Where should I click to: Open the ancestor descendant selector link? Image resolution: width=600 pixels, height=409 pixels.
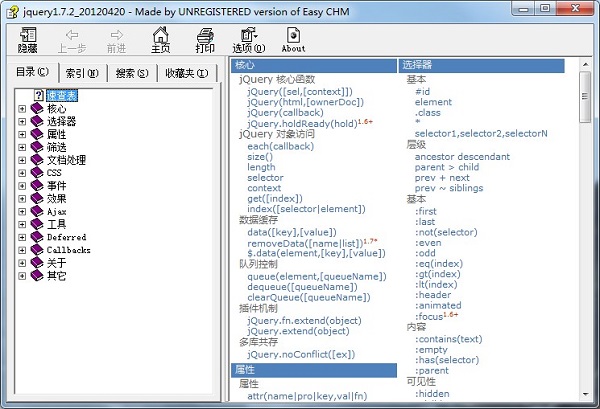(x=462, y=156)
